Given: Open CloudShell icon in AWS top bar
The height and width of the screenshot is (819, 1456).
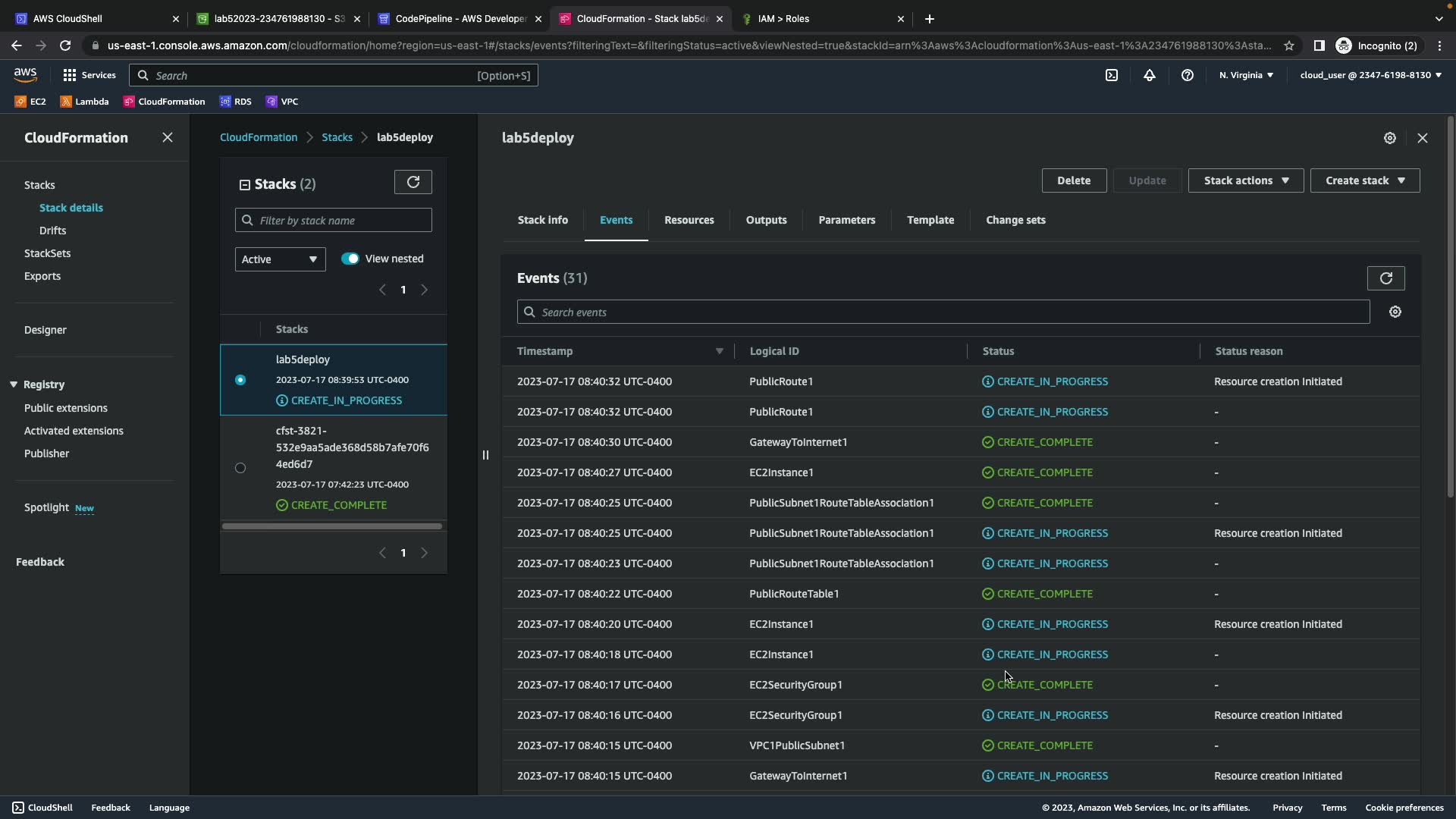Looking at the screenshot, I should (1112, 75).
